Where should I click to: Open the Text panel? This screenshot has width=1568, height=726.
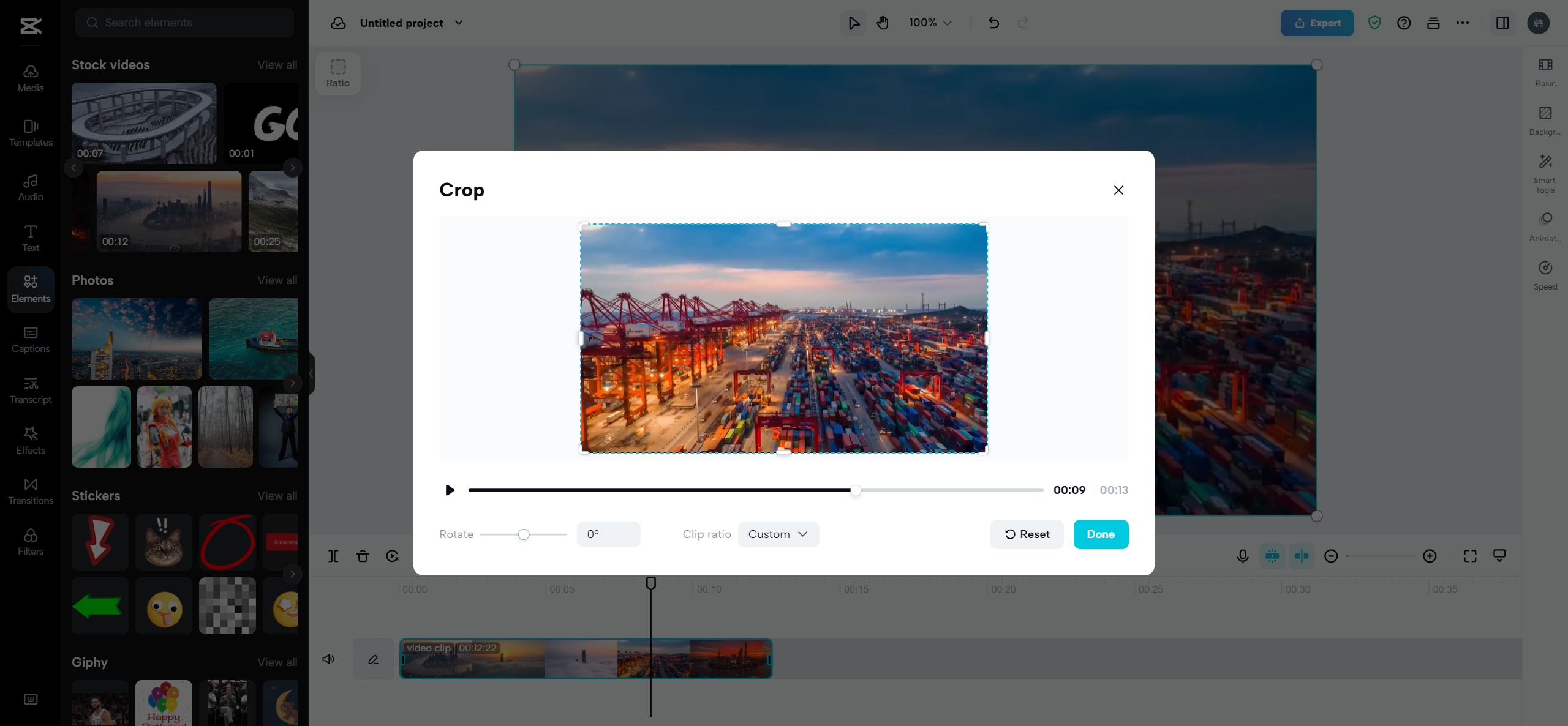click(x=30, y=238)
